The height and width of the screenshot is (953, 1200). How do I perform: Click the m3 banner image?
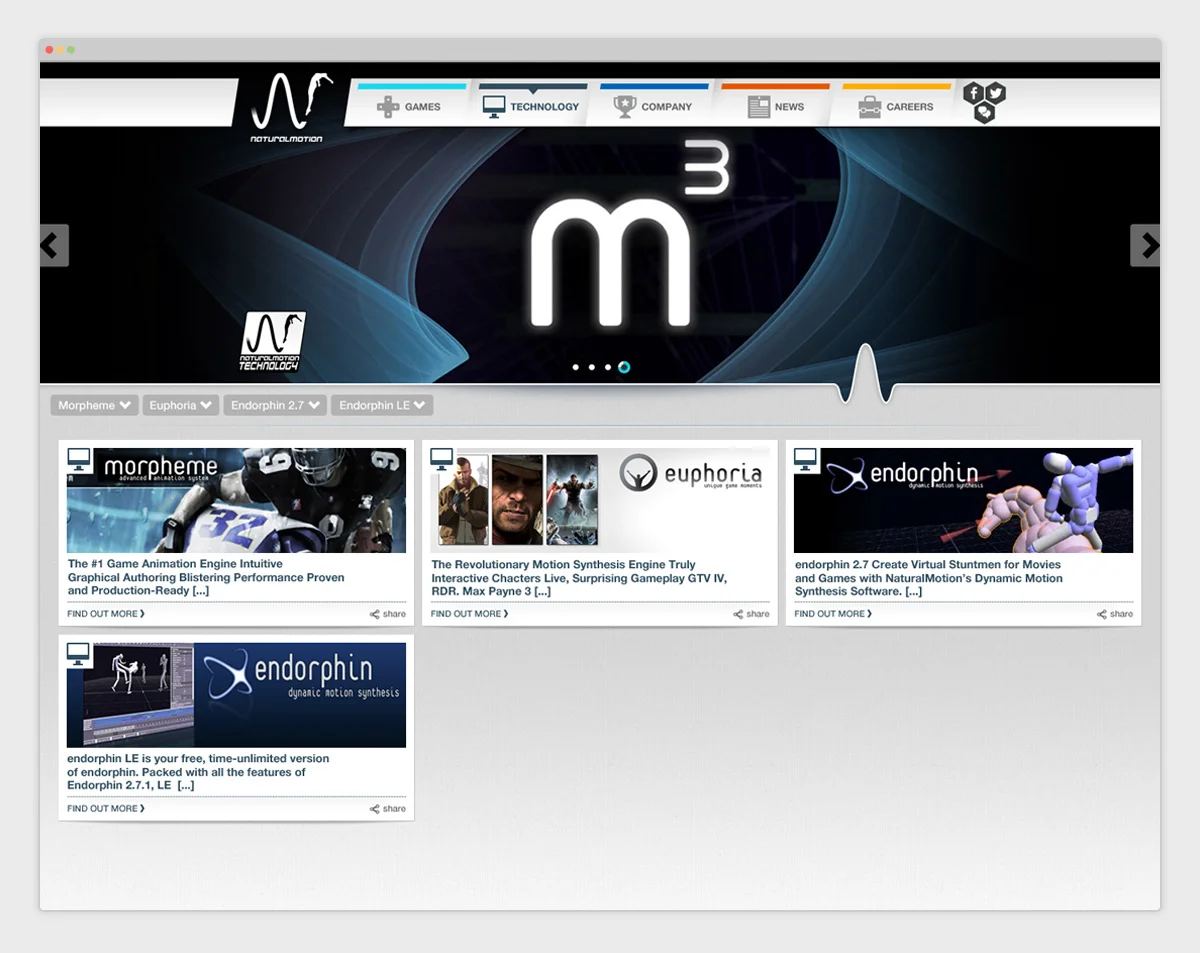click(600, 255)
